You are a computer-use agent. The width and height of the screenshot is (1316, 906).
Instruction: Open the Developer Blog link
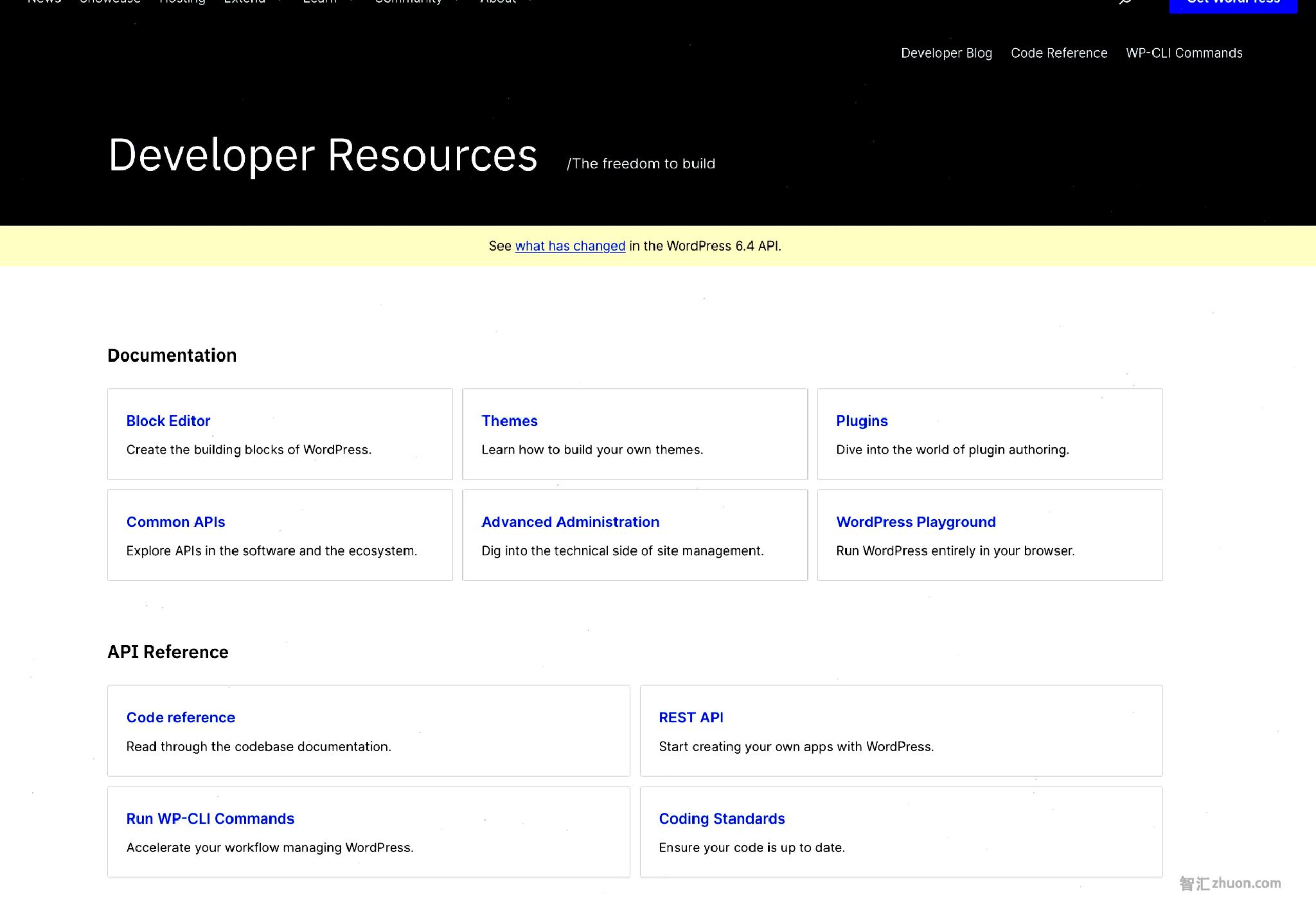[946, 53]
